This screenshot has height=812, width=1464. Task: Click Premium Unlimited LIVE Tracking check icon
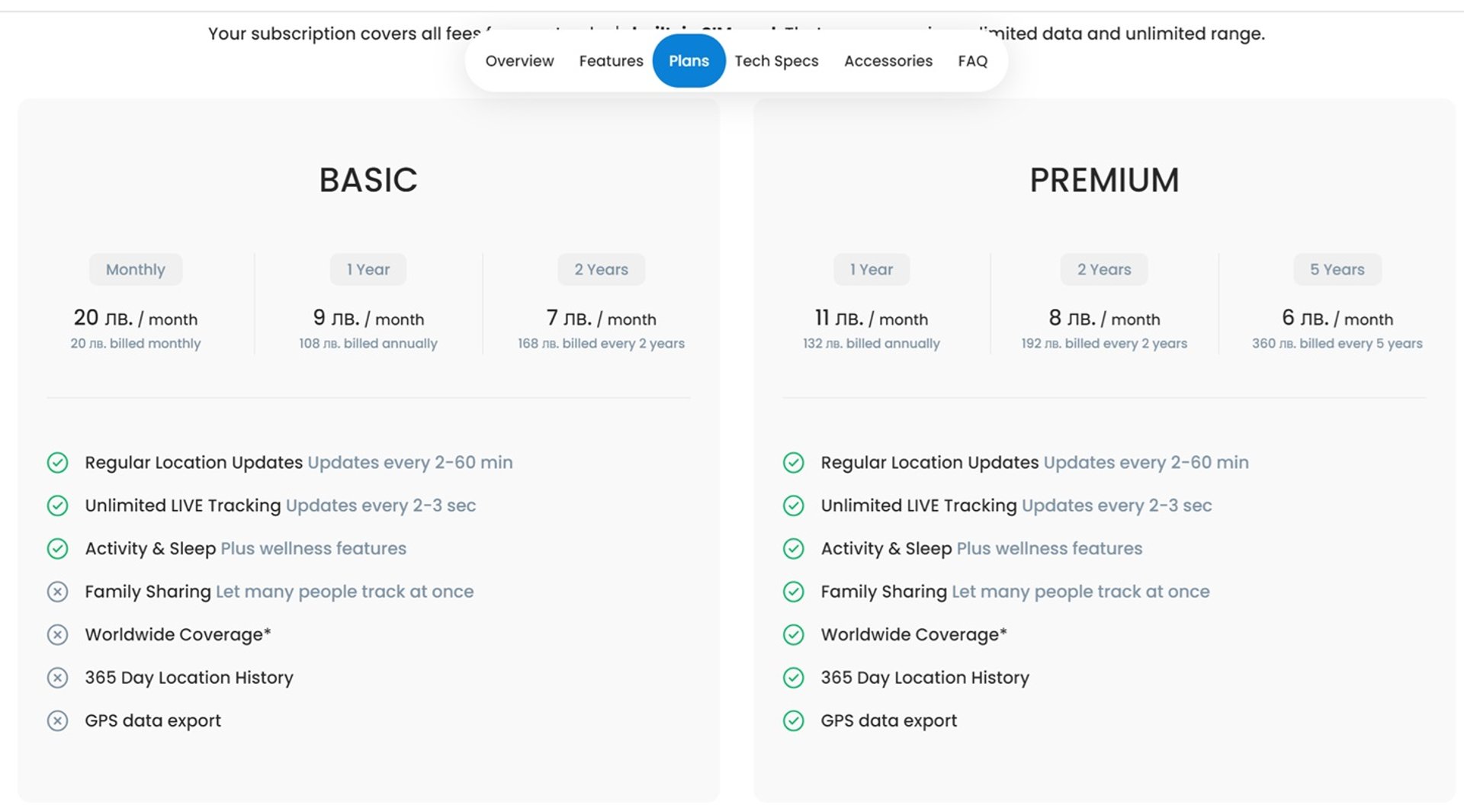794,505
